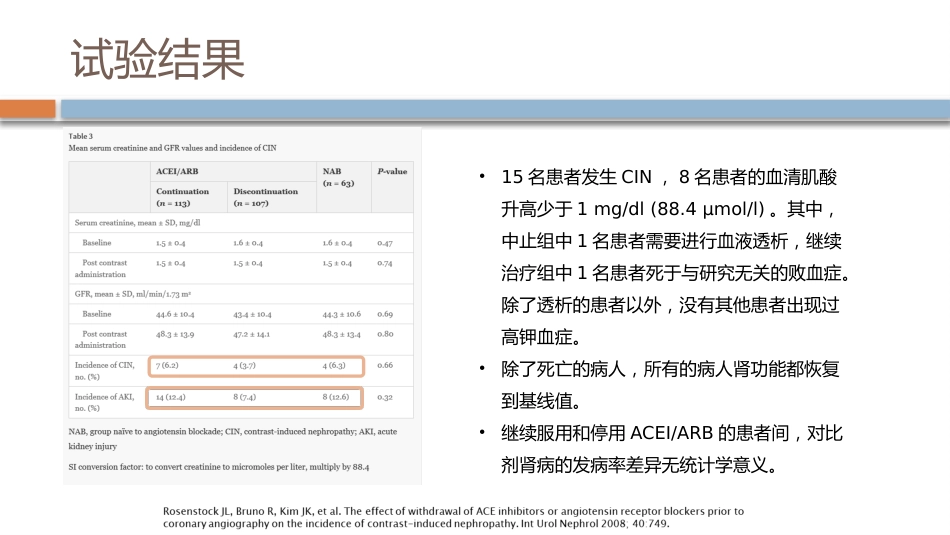Click bullet line starting '15 名患者发生 CIN'
Screen dimensions: 950x535
pyautogui.click(x=669, y=177)
